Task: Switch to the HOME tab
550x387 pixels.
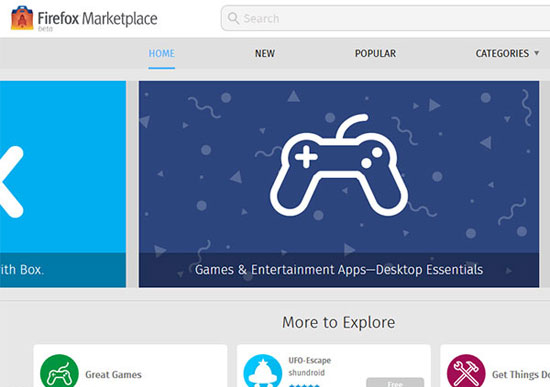Action: 162,53
